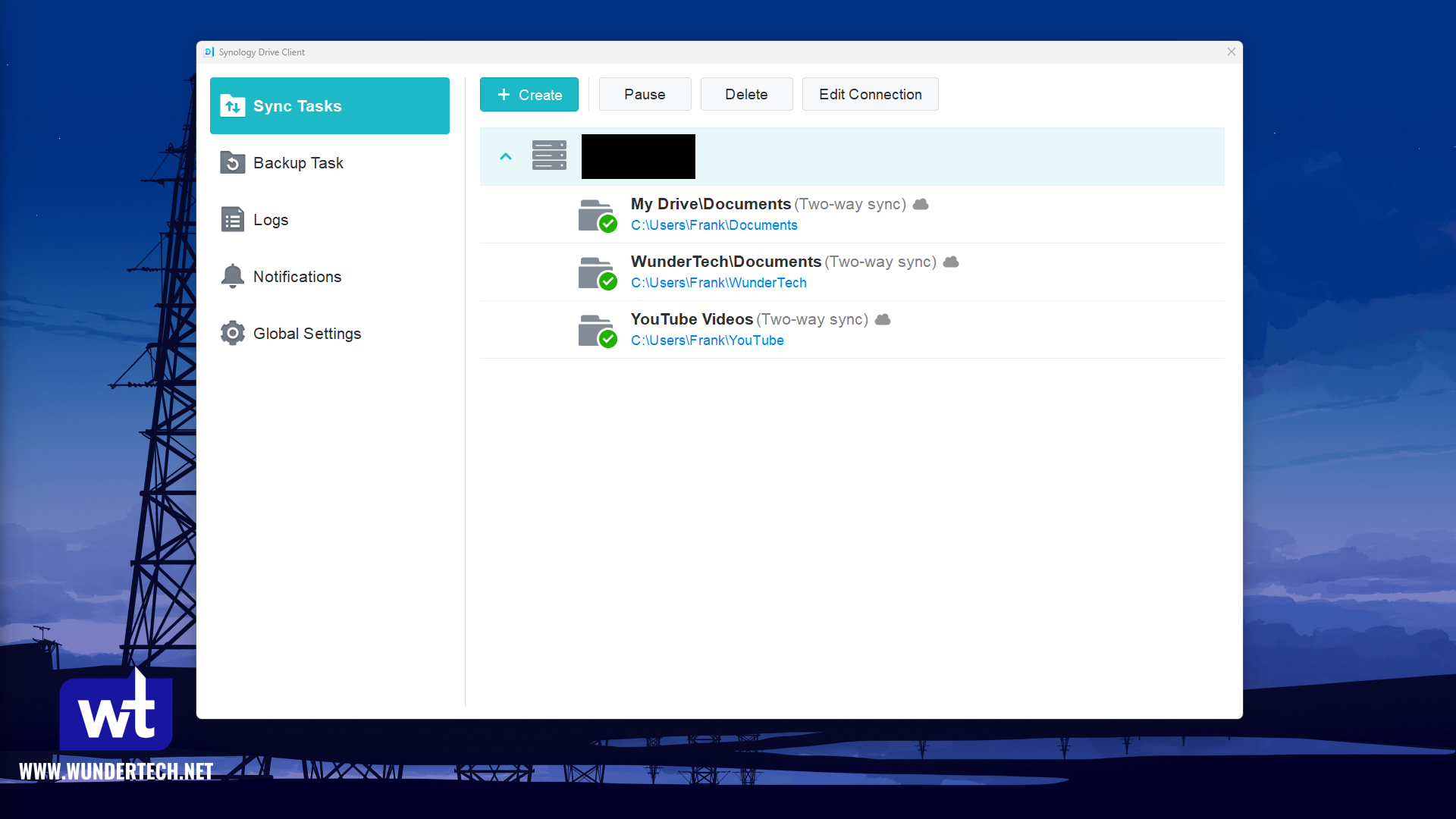
Task: Create a new sync task
Action: [529, 95]
